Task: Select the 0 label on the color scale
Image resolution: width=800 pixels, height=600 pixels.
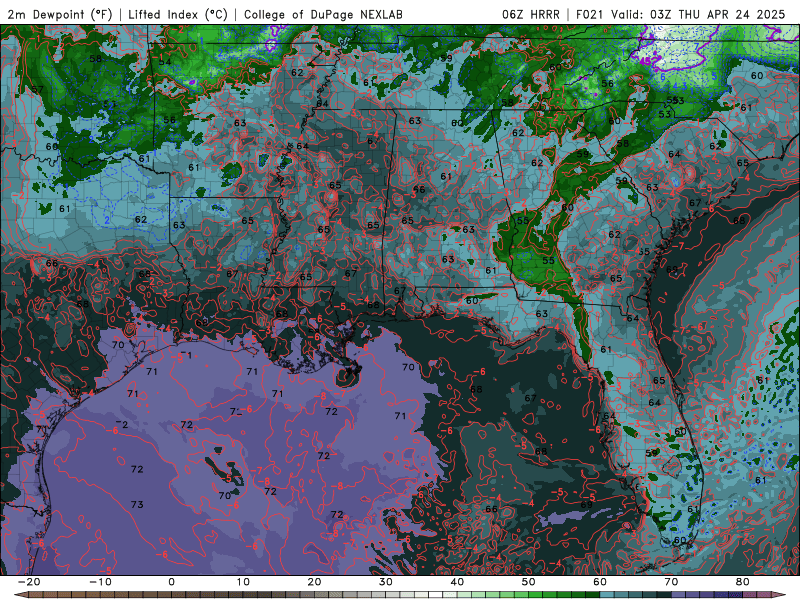Action: pos(171,582)
